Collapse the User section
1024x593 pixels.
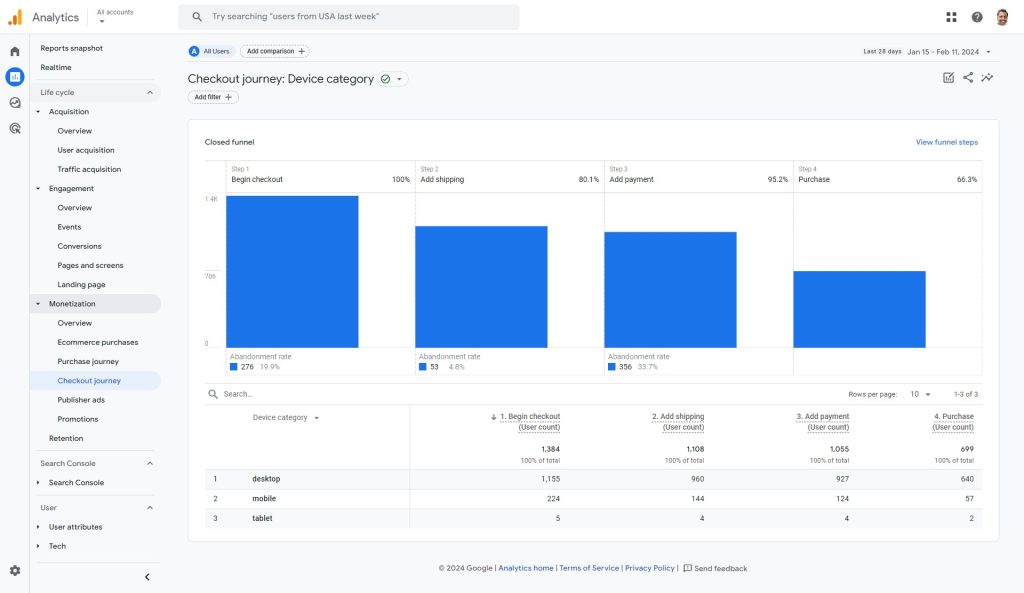pyautogui.click(x=150, y=507)
